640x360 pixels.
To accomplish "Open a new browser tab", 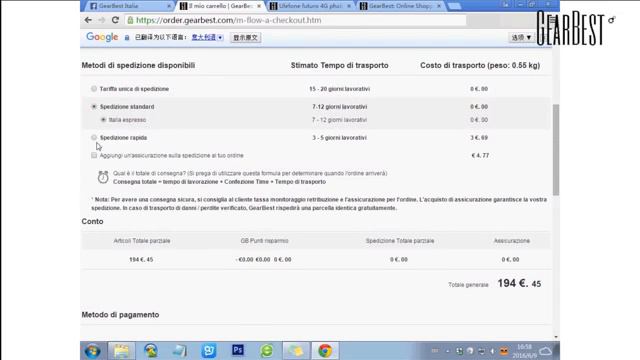I will [x=454, y=6].
